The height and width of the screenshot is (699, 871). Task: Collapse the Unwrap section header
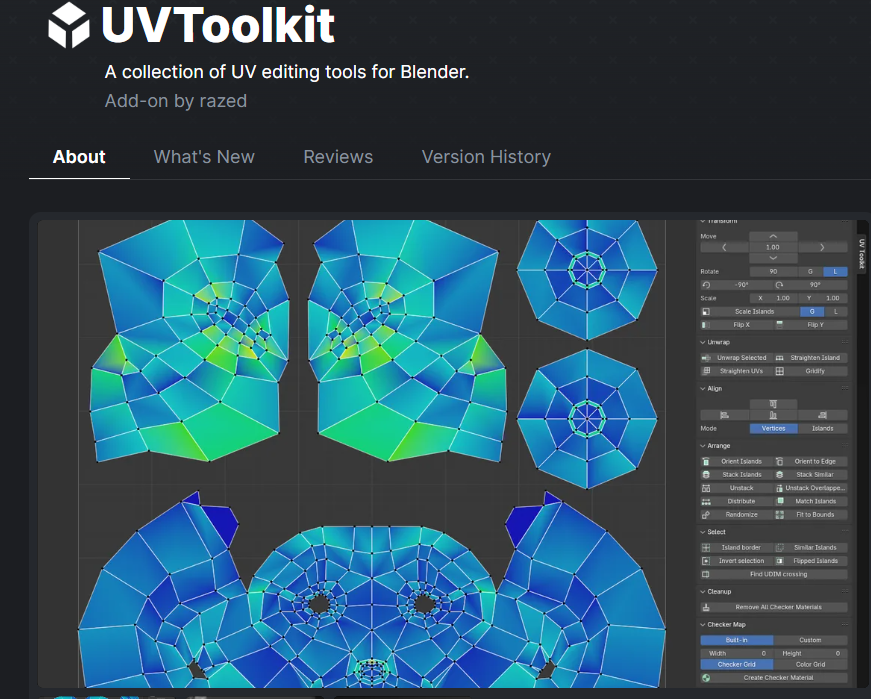pyautogui.click(x=702, y=342)
